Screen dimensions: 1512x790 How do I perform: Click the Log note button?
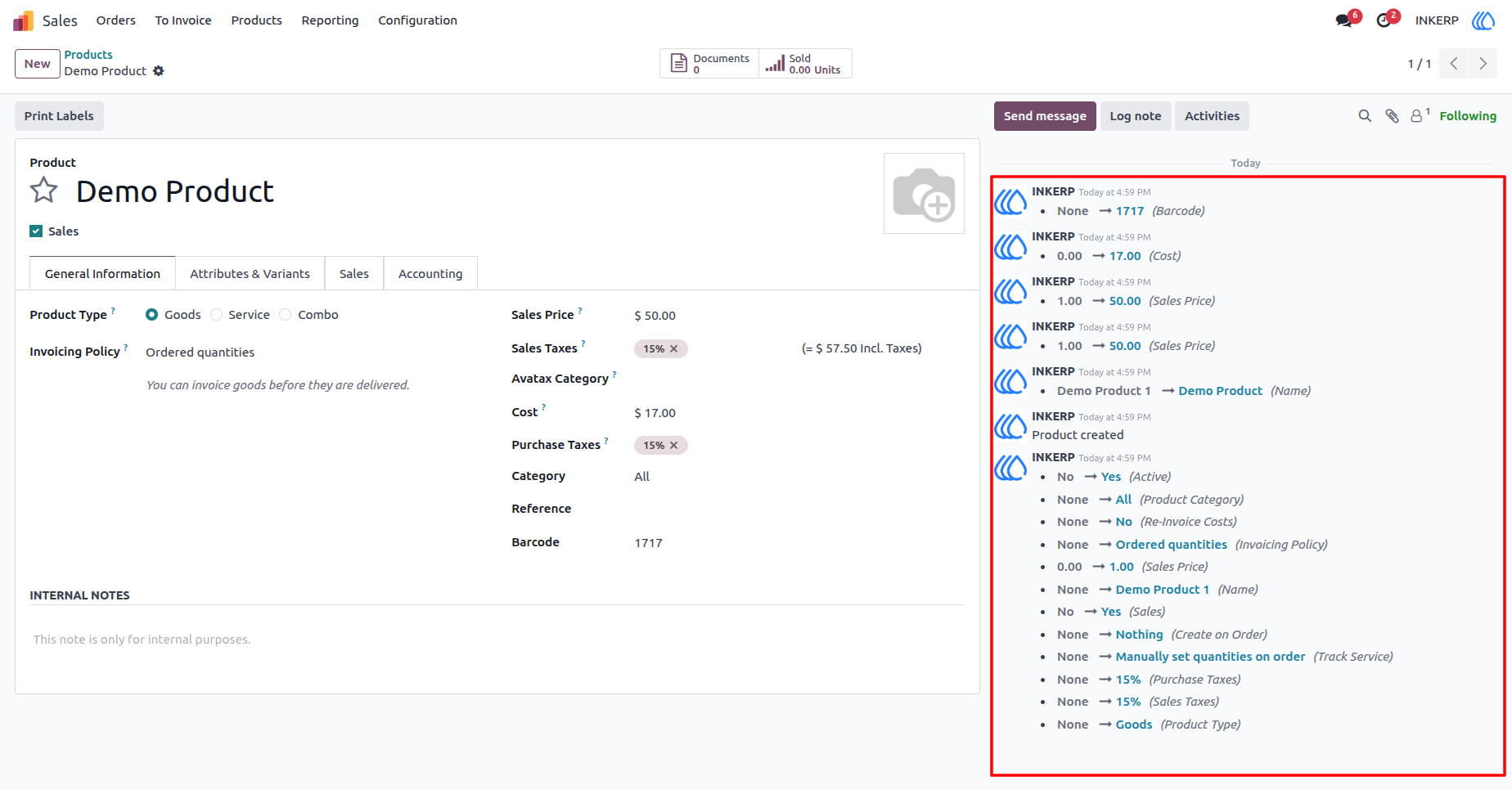[x=1136, y=116]
